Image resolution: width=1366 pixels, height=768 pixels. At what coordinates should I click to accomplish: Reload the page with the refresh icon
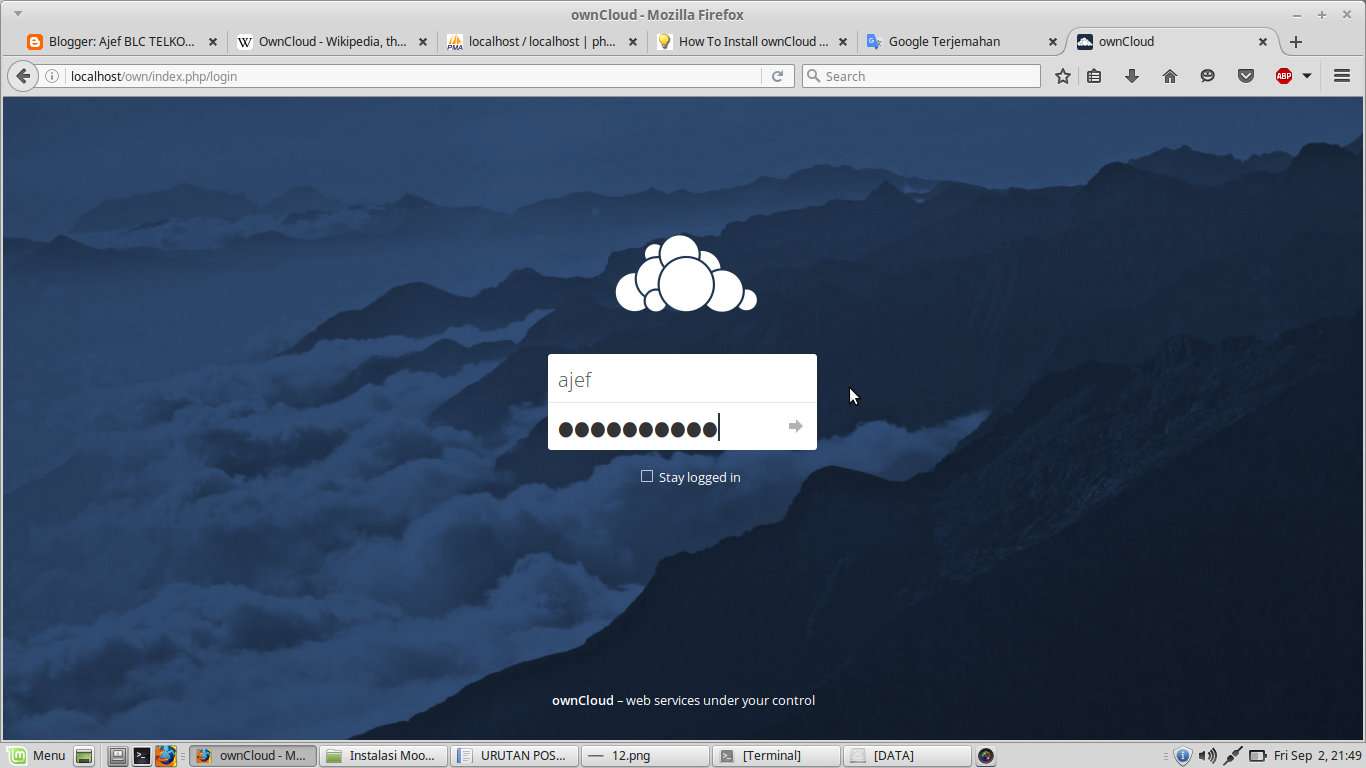[777, 76]
